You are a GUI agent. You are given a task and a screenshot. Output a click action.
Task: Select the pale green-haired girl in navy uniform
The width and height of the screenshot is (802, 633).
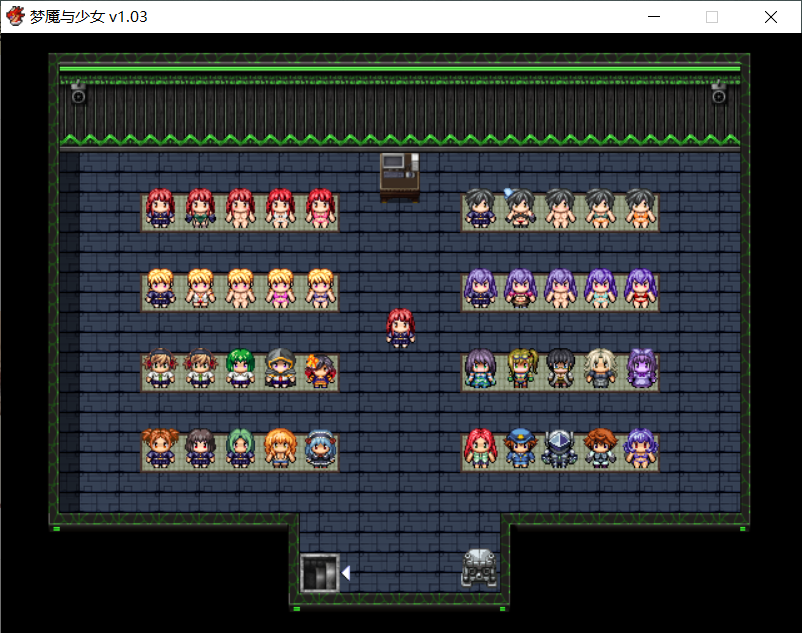[x=240, y=448]
